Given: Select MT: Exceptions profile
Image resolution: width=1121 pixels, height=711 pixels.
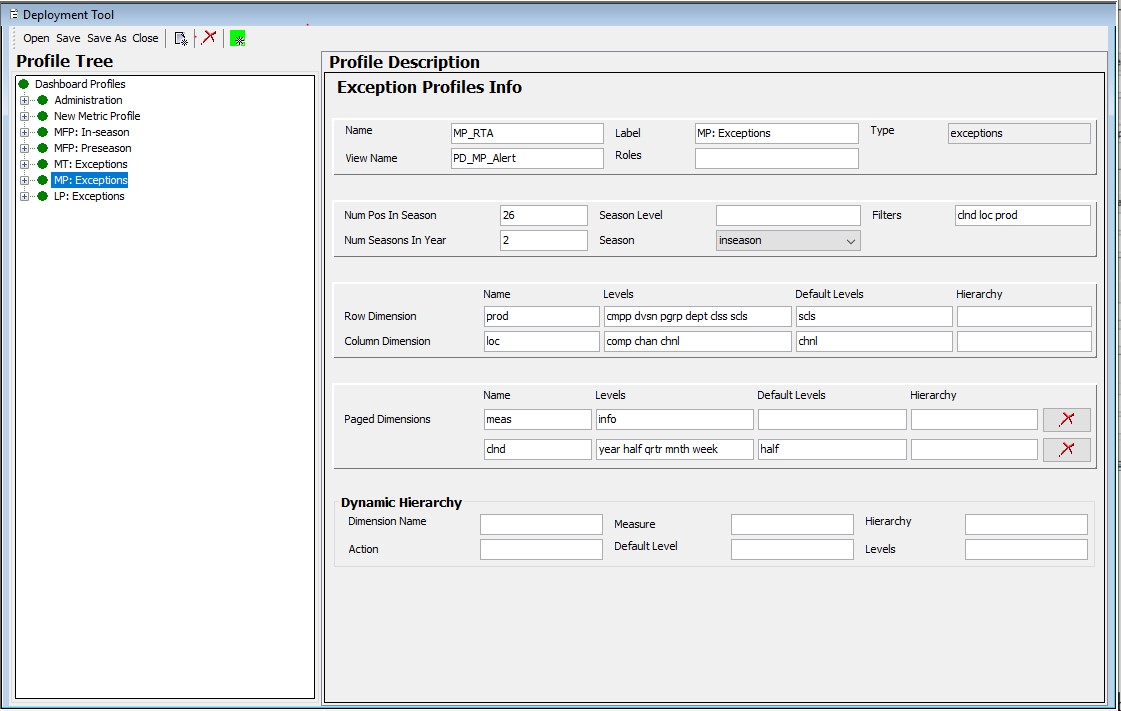Looking at the screenshot, I should pyautogui.click(x=91, y=164).
